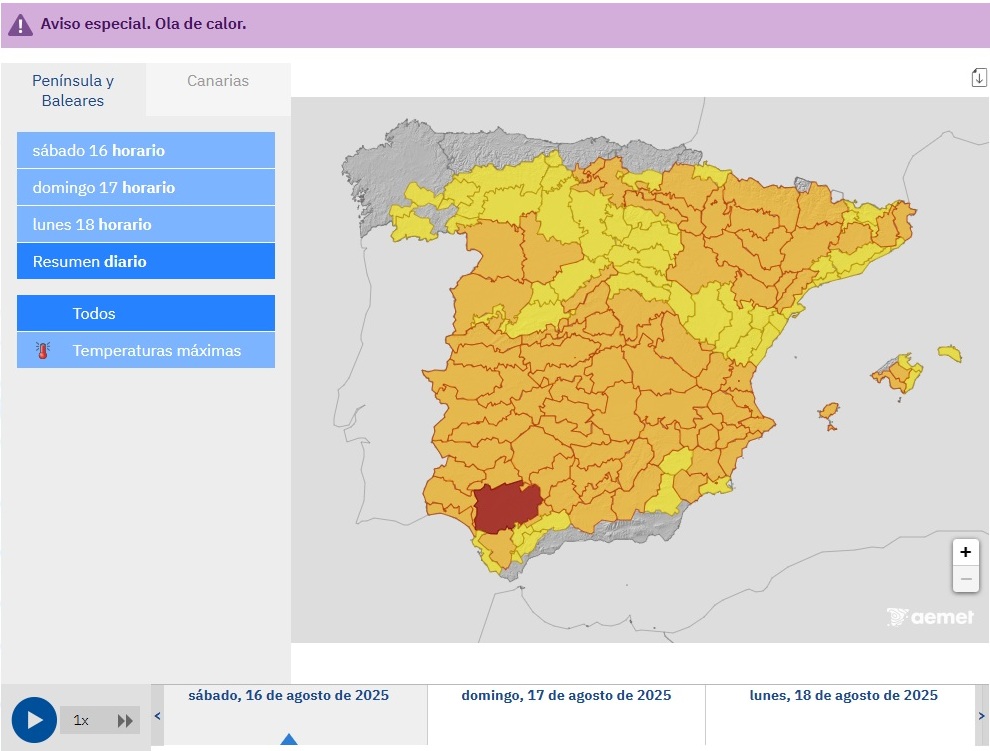
Task: Select lunes 18 horario view
Action: [x=146, y=224]
